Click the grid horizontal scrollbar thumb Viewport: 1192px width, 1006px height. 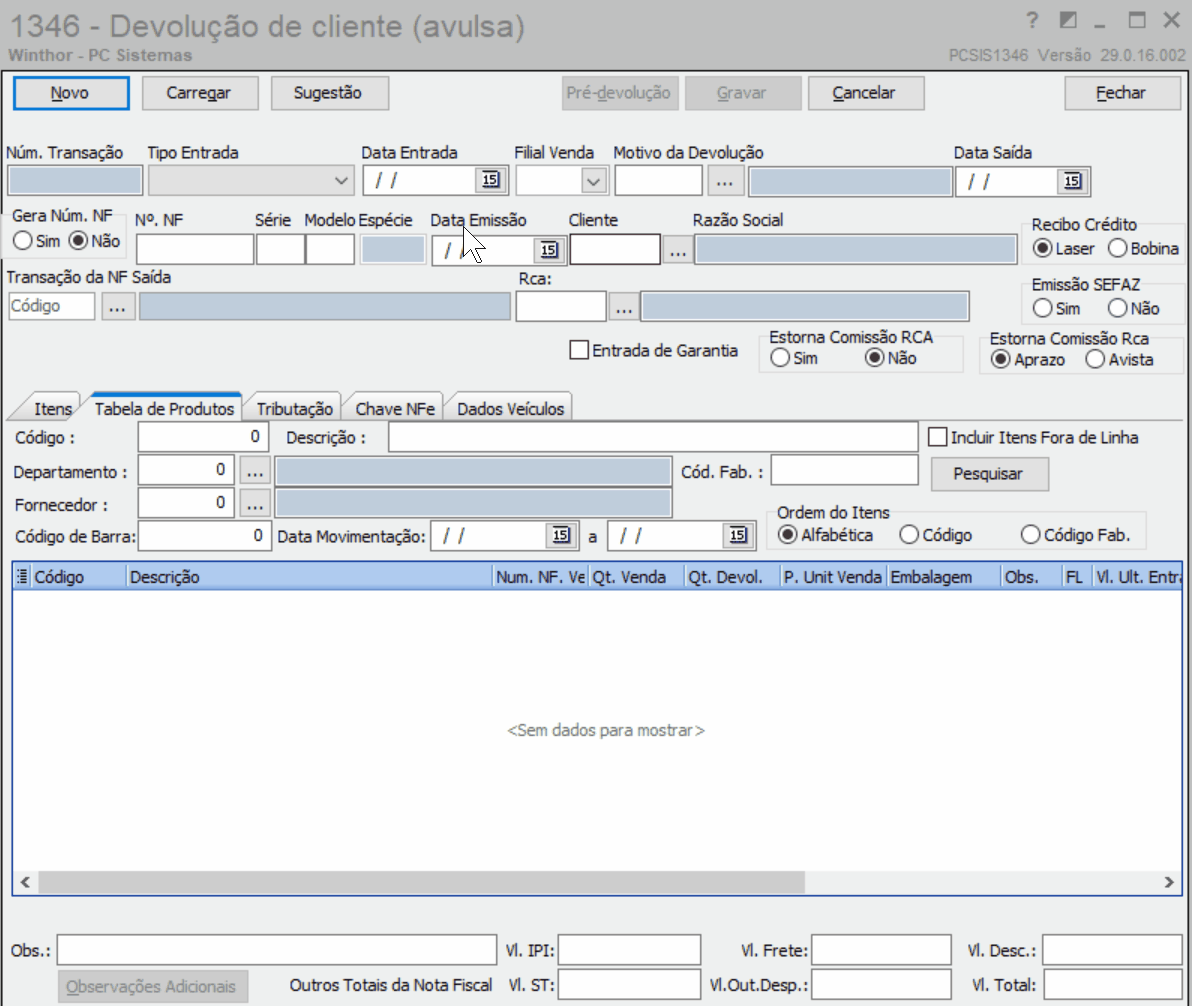point(422,882)
